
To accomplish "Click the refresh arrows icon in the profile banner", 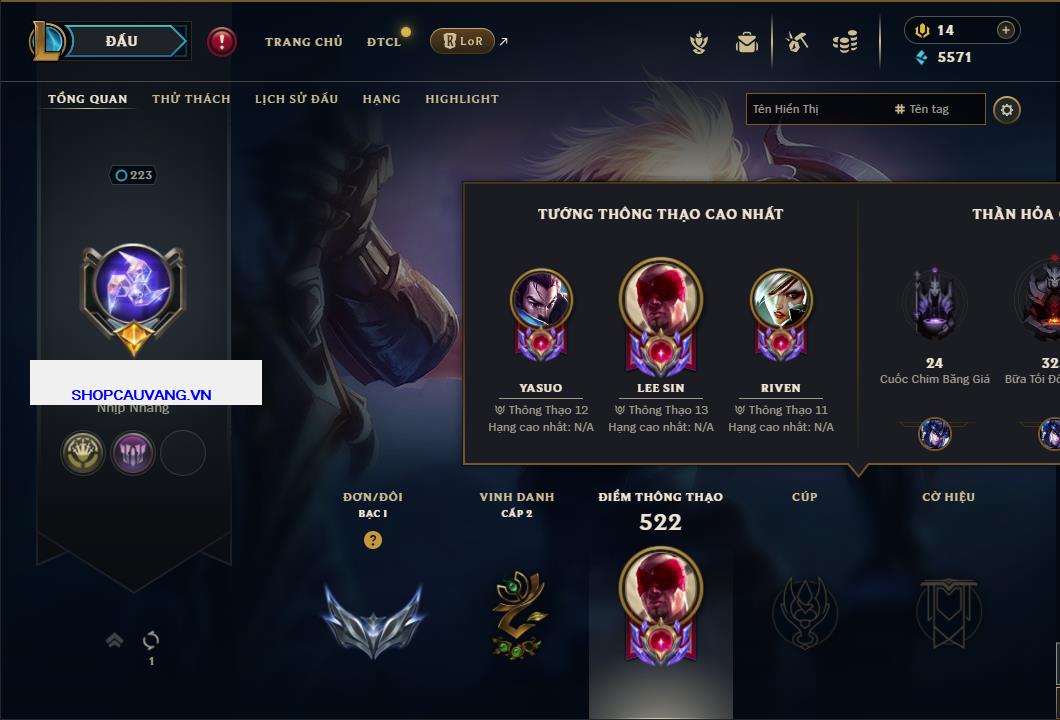I will [x=151, y=640].
